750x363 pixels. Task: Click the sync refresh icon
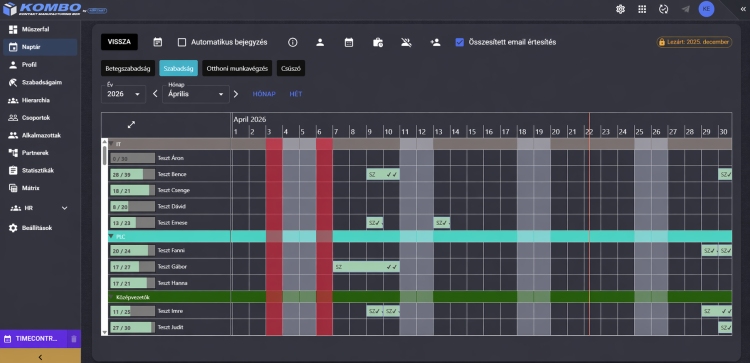663,9
